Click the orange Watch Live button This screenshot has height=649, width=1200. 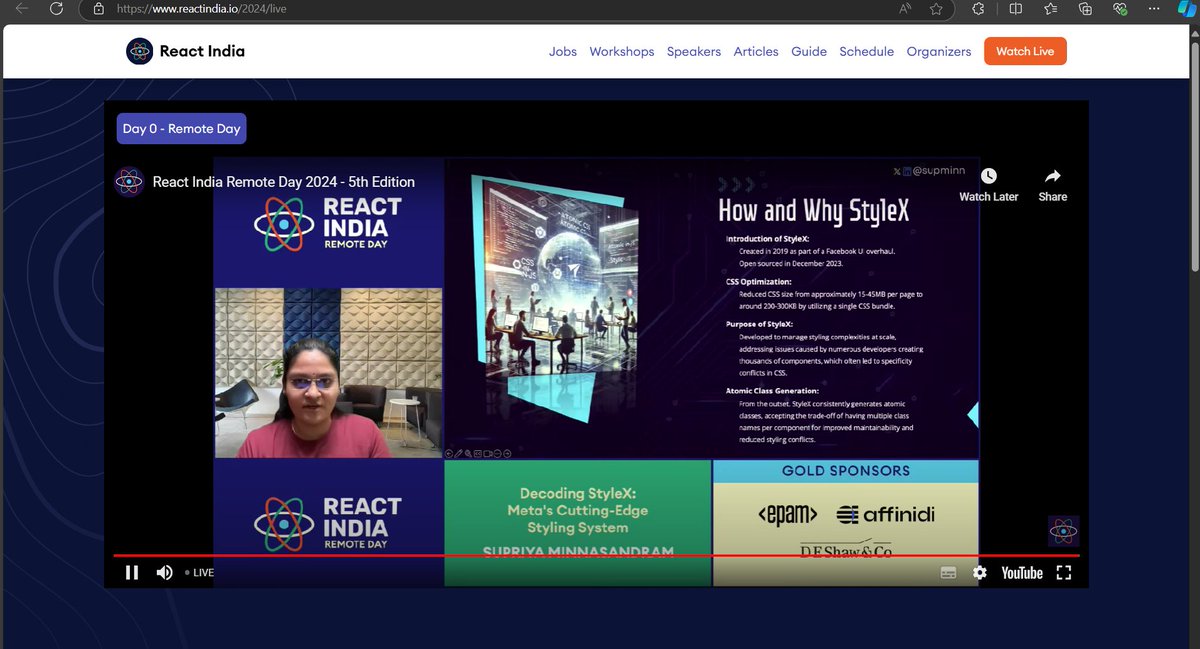coord(1025,51)
